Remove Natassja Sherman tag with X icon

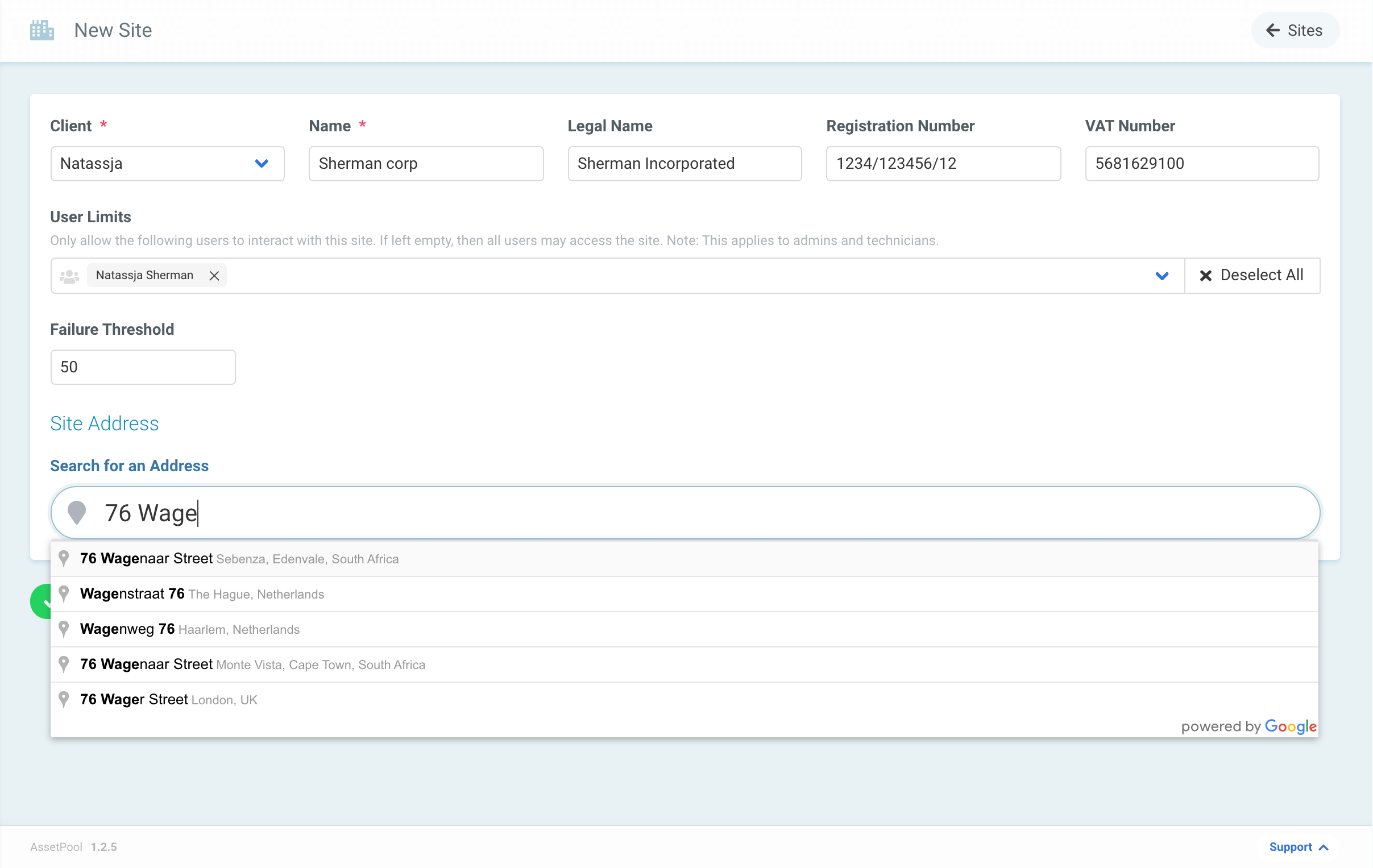214,276
